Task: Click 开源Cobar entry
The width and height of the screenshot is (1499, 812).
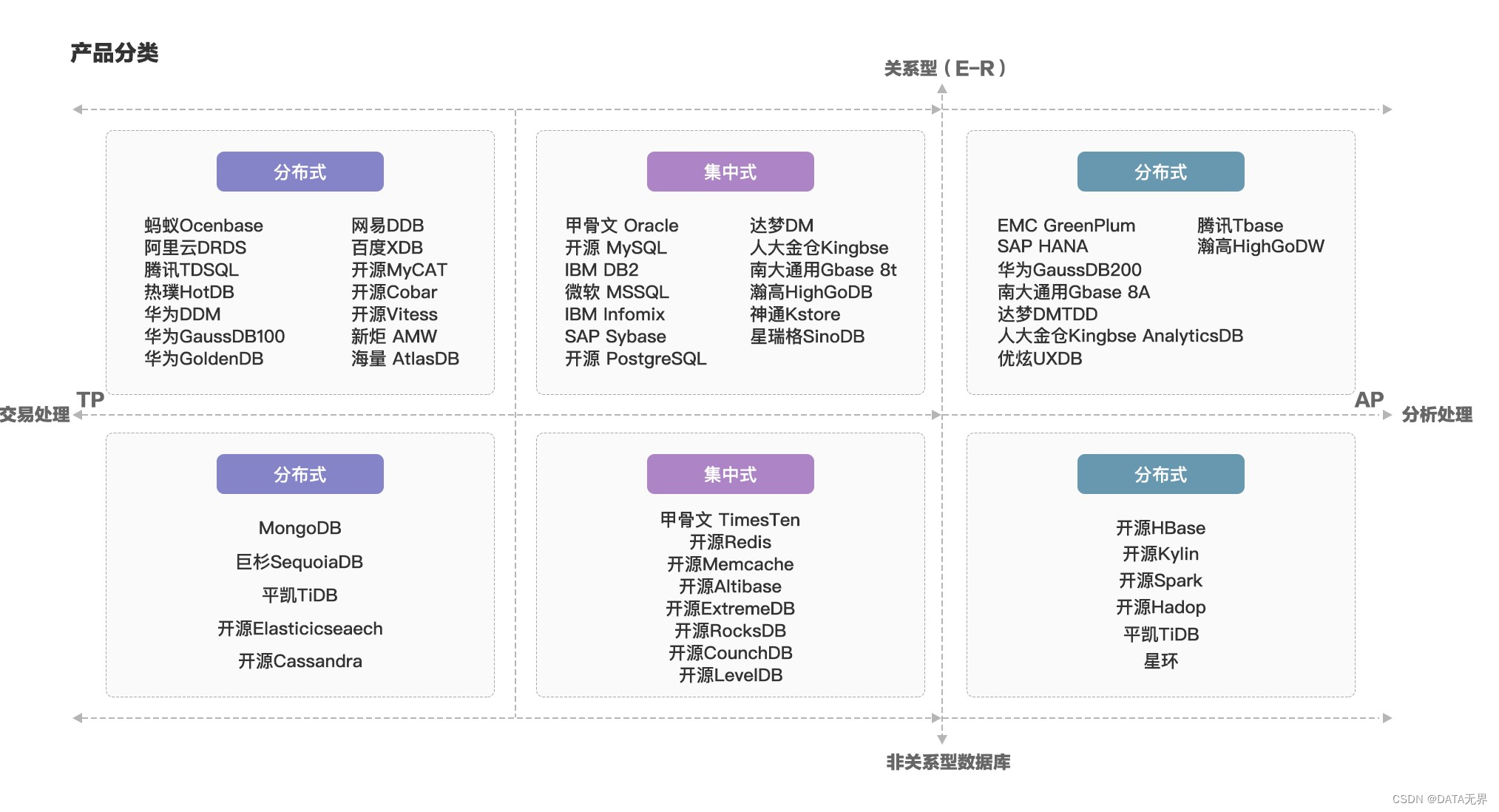Action: tap(394, 292)
